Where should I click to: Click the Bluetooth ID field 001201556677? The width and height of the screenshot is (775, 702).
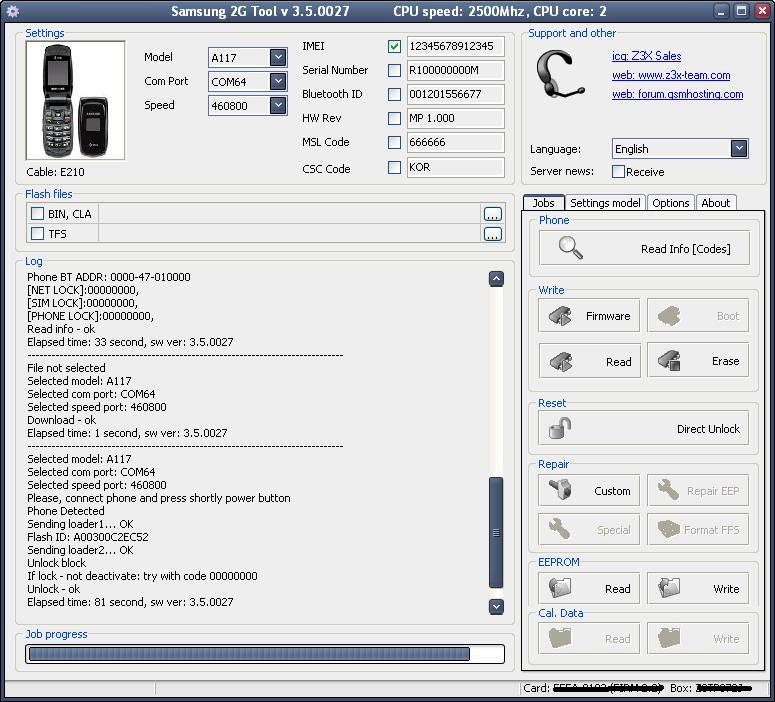[455, 94]
